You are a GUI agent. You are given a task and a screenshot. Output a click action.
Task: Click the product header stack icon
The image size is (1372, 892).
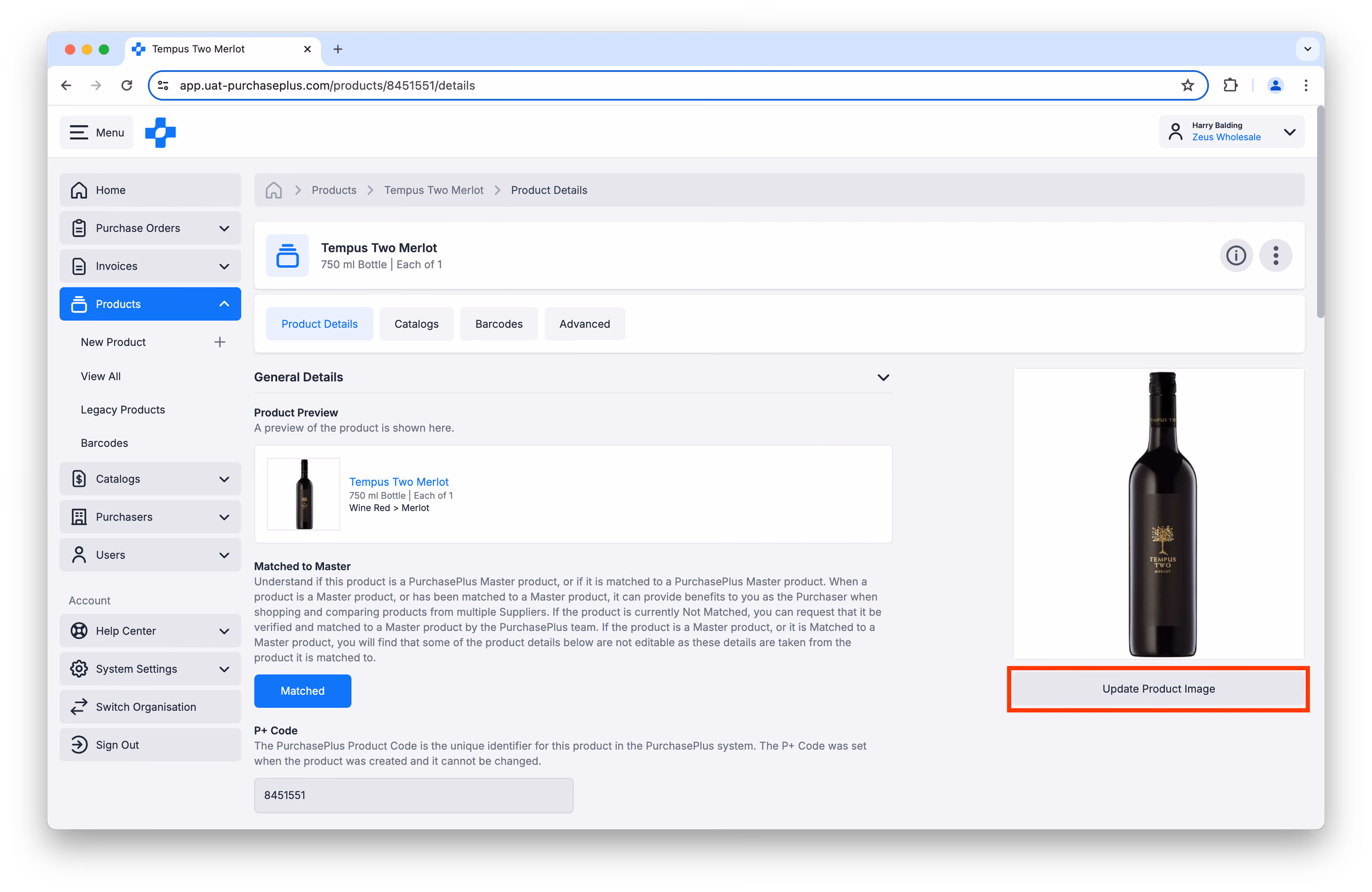click(x=287, y=255)
